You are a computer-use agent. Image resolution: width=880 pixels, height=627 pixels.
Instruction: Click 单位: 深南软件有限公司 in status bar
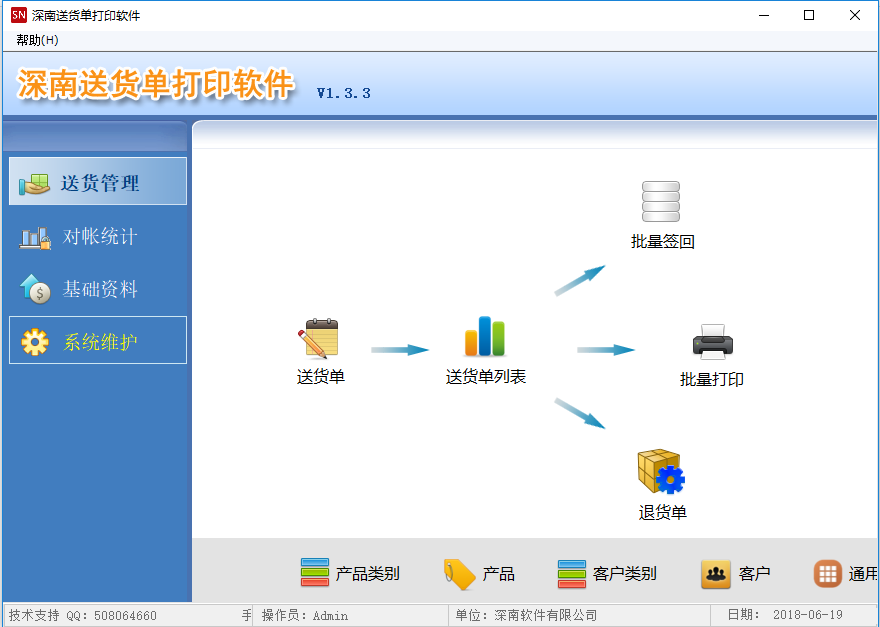(x=526, y=616)
